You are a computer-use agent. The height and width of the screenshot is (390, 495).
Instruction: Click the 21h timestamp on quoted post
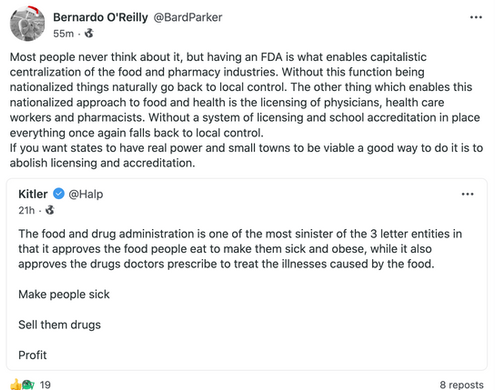pos(27,210)
